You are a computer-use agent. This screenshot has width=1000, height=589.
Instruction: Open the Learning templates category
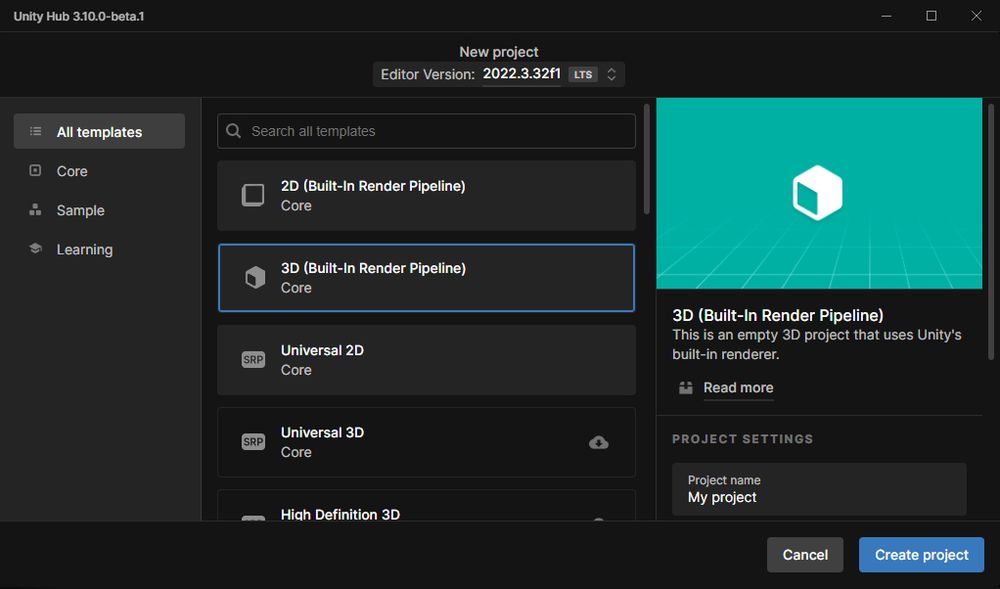pos(99,249)
